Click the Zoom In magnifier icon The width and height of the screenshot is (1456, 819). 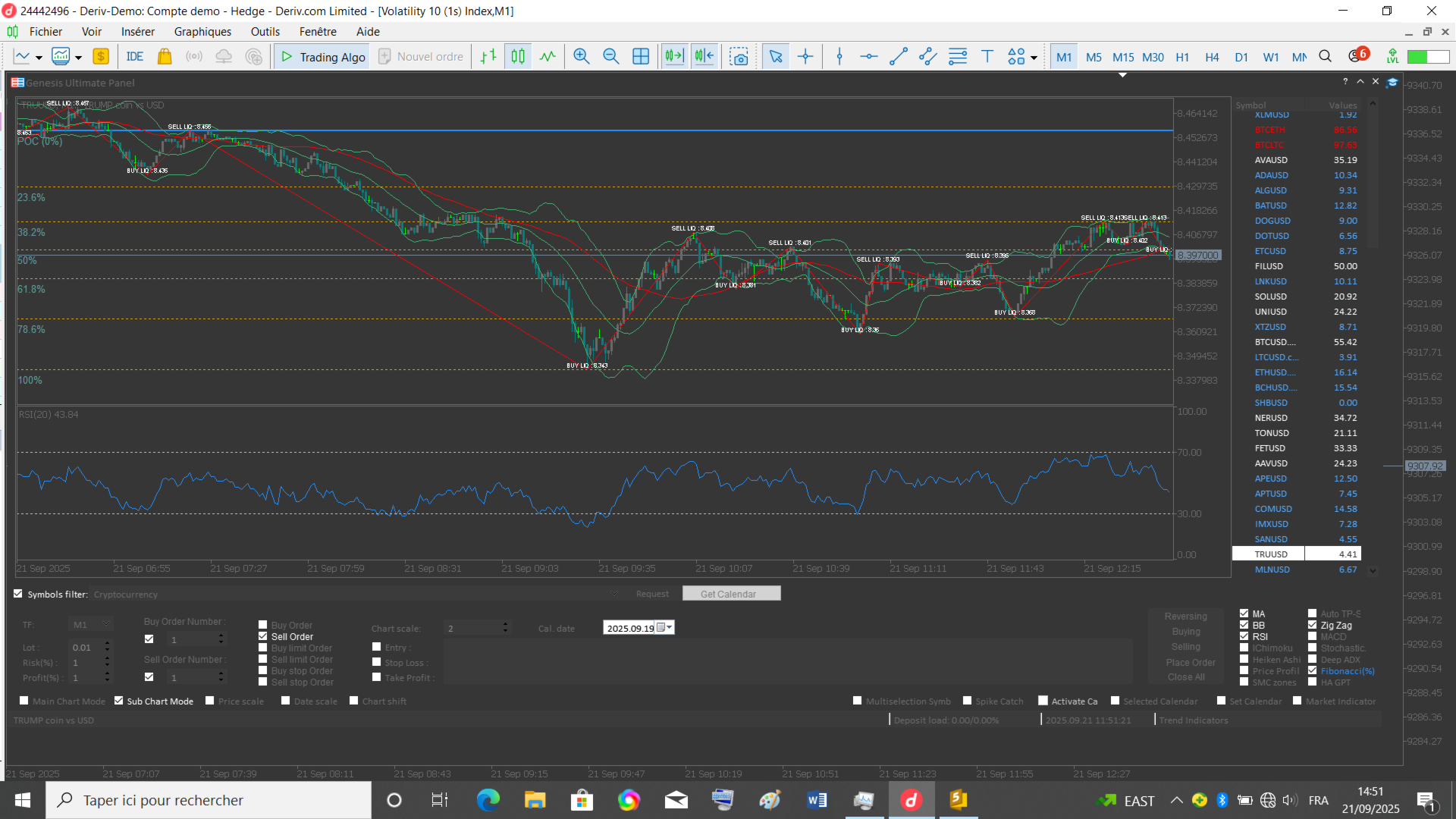(582, 57)
